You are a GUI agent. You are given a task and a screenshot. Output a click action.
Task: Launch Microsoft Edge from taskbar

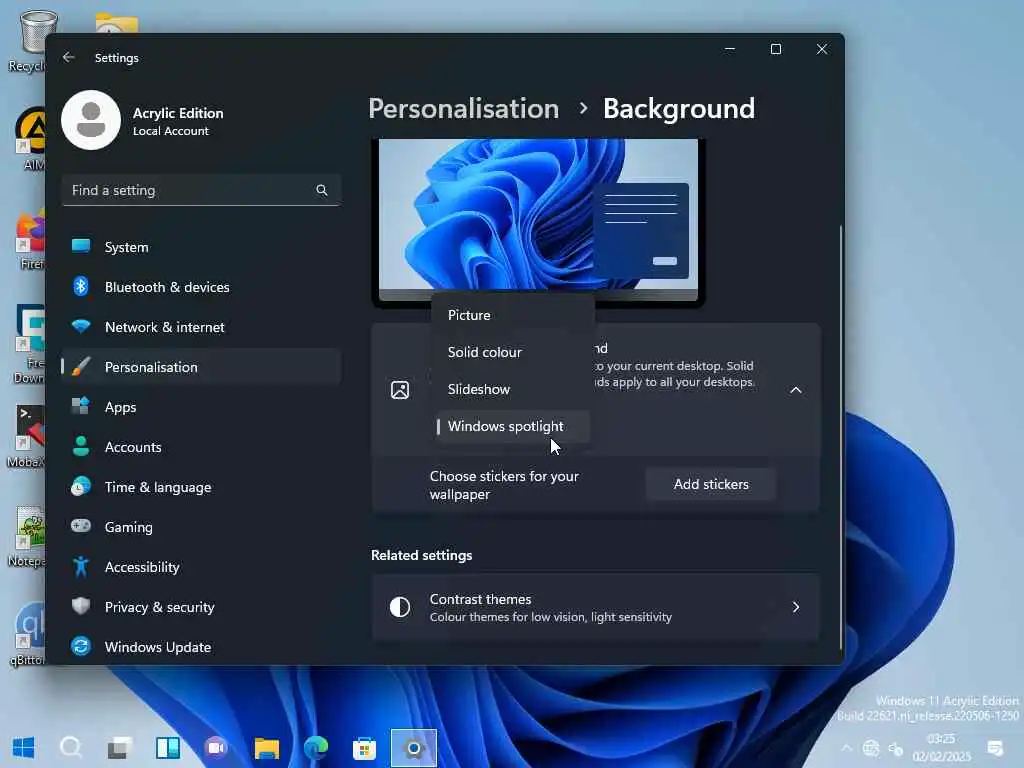tap(315, 747)
